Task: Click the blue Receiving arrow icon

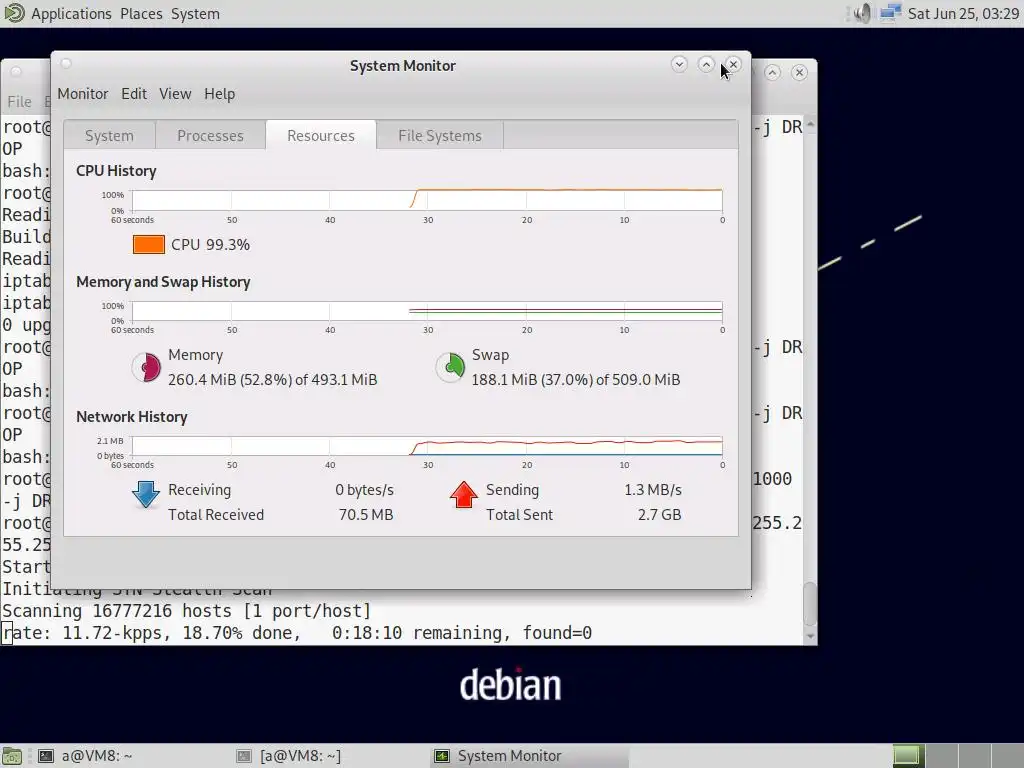Action: click(x=146, y=494)
